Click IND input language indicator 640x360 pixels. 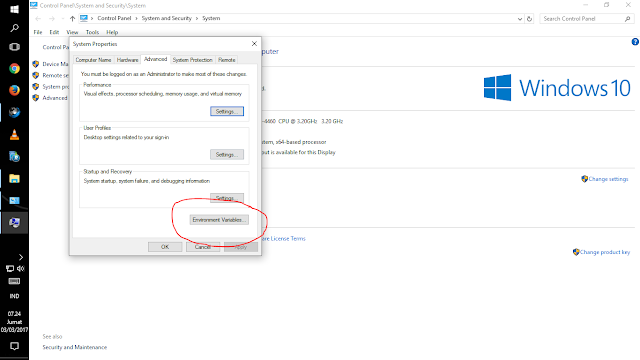pos(14,296)
